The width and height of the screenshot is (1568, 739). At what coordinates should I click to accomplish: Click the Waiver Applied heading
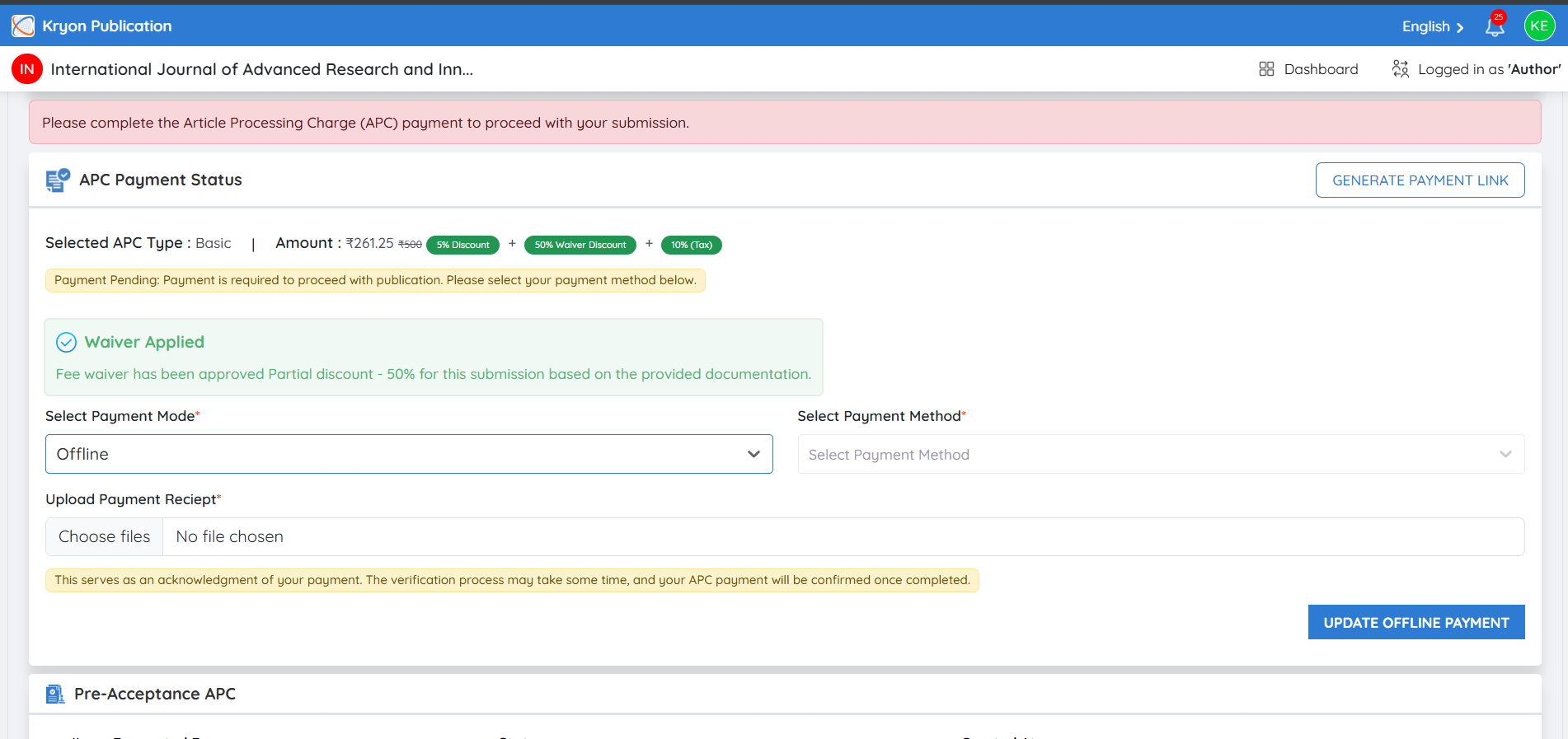point(144,342)
